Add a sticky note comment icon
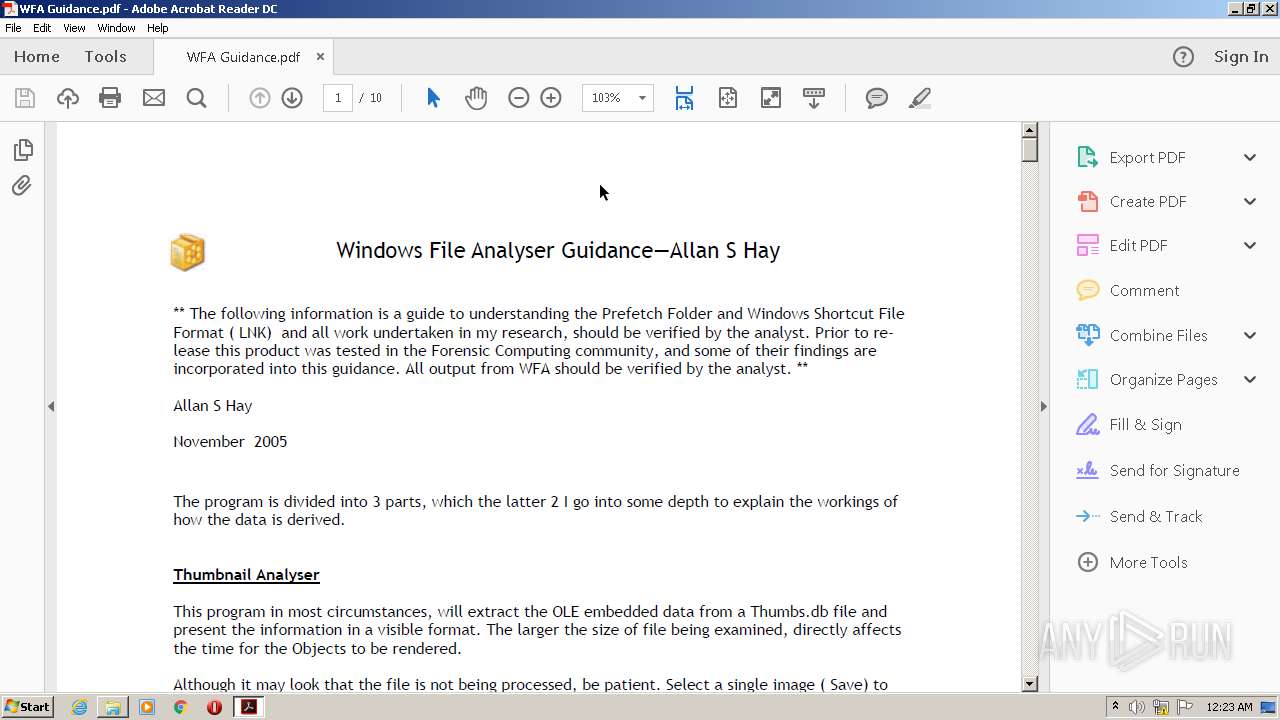The width and height of the screenshot is (1280, 720). pos(877,98)
